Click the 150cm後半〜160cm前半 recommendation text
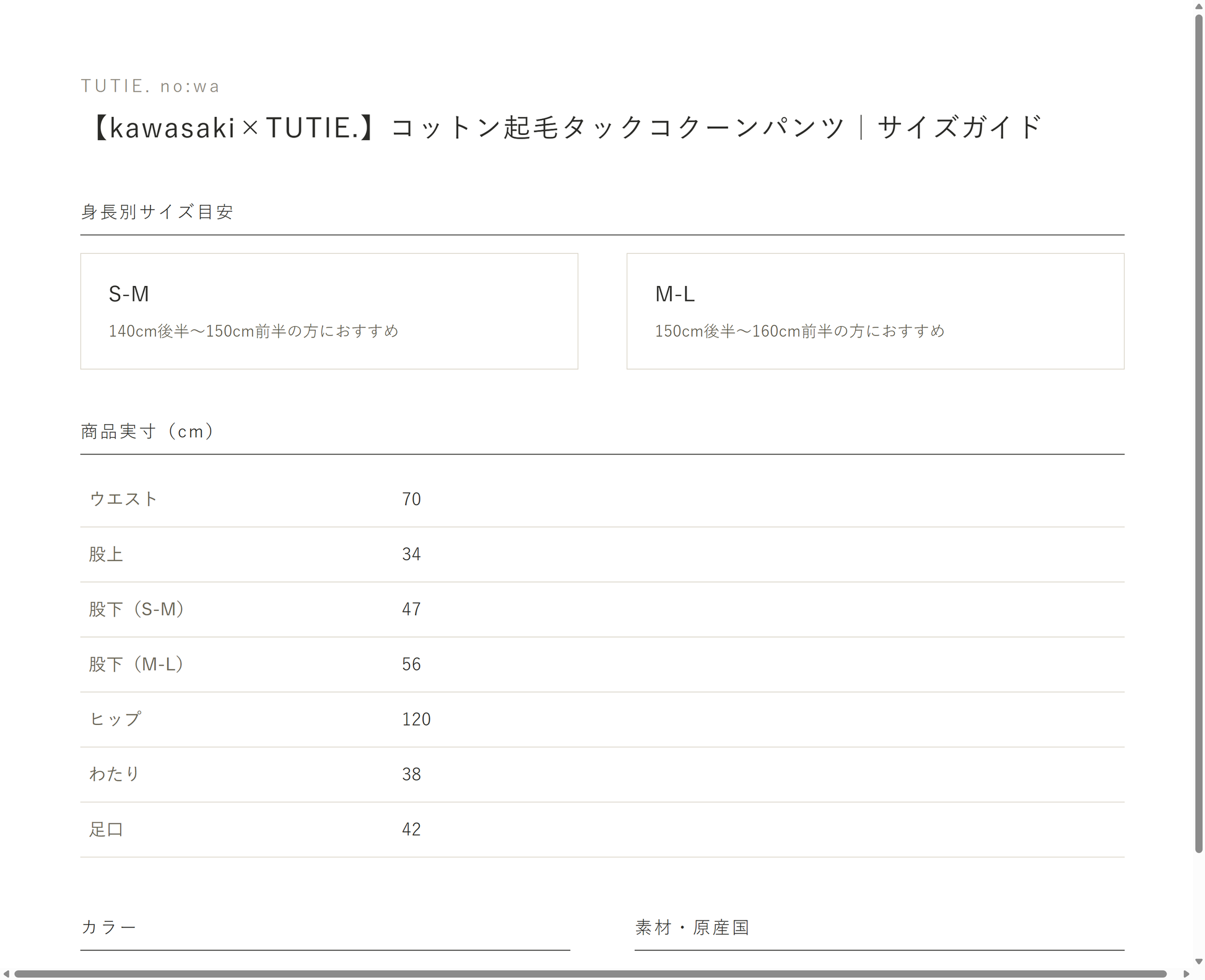The height and width of the screenshot is (980, 1205). point(800,331)
